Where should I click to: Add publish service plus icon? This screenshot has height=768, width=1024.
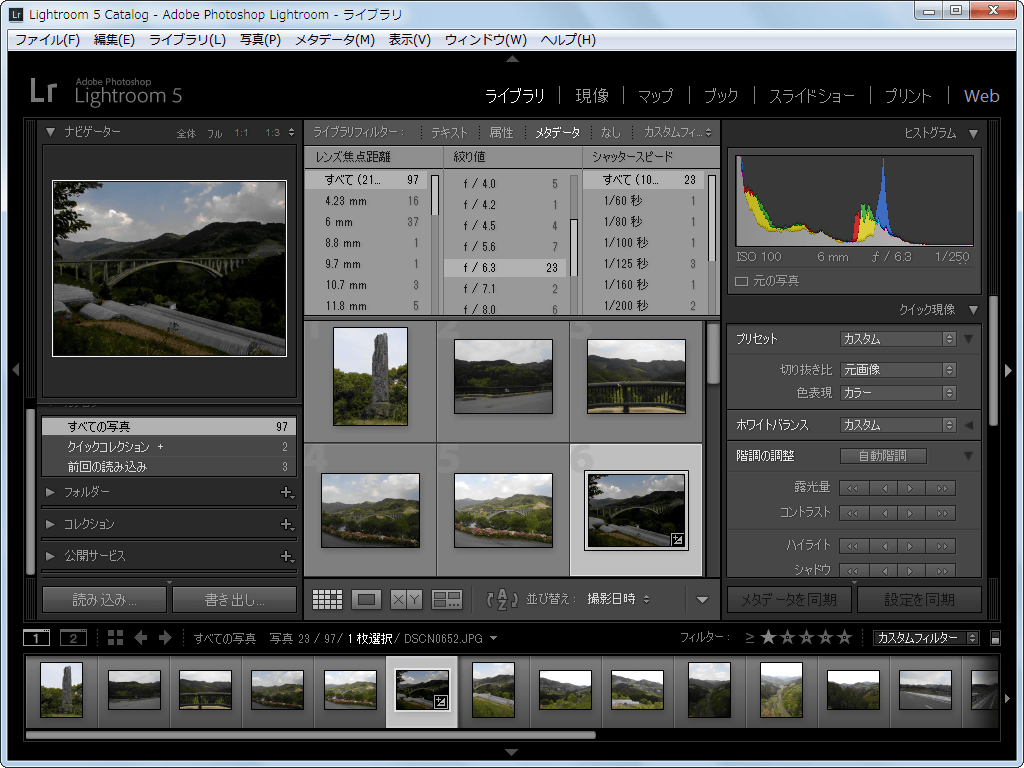click(287, 556)
